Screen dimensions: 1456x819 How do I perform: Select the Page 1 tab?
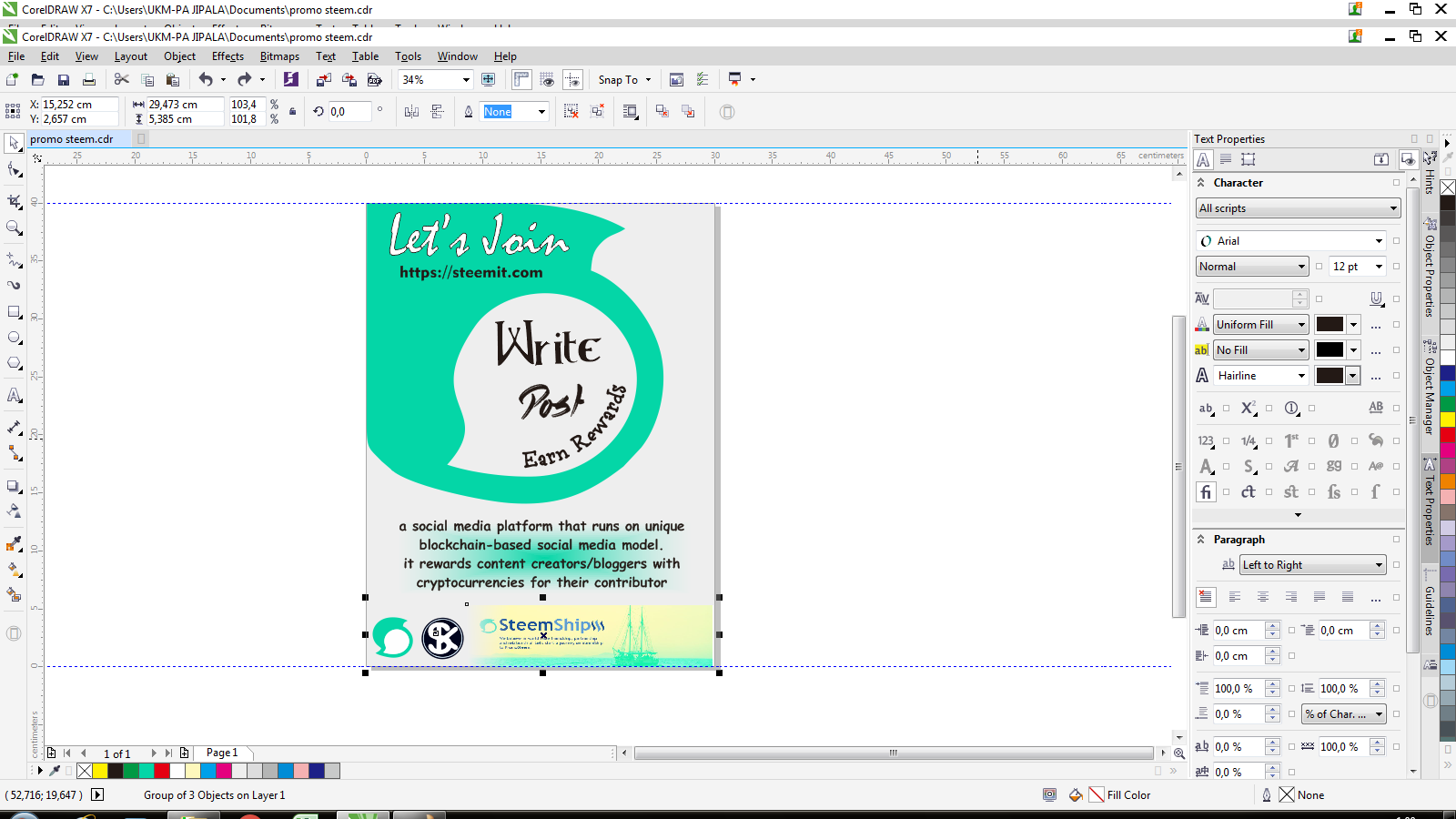[222, 753]
